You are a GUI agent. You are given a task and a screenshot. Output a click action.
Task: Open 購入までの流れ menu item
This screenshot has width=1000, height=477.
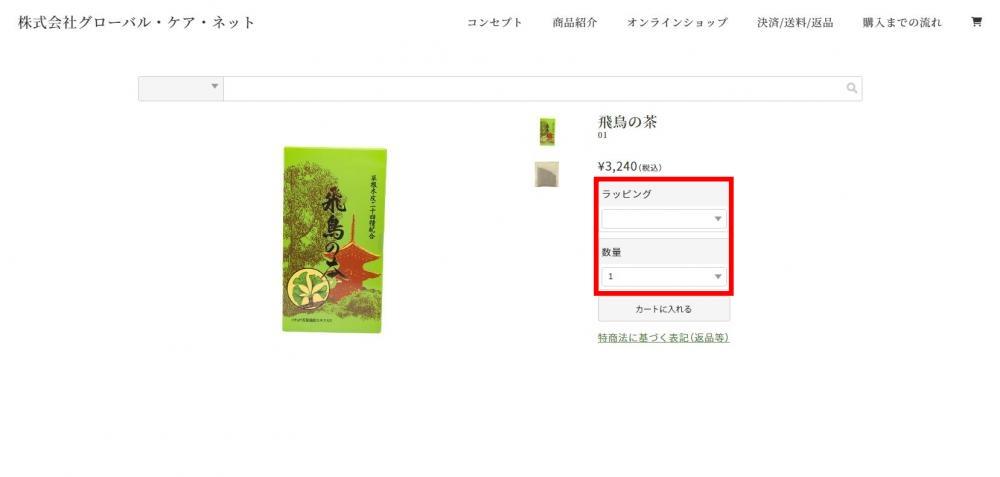(902, 22)
